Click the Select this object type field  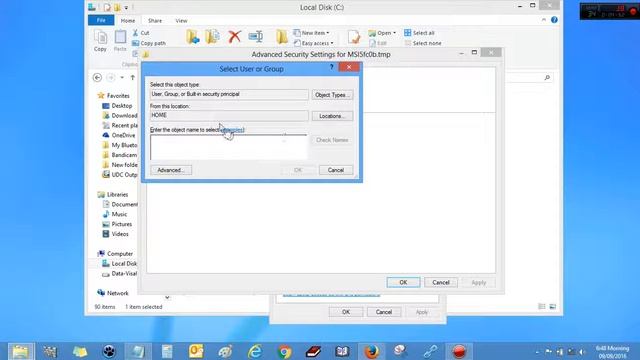[x=229, y=94]
